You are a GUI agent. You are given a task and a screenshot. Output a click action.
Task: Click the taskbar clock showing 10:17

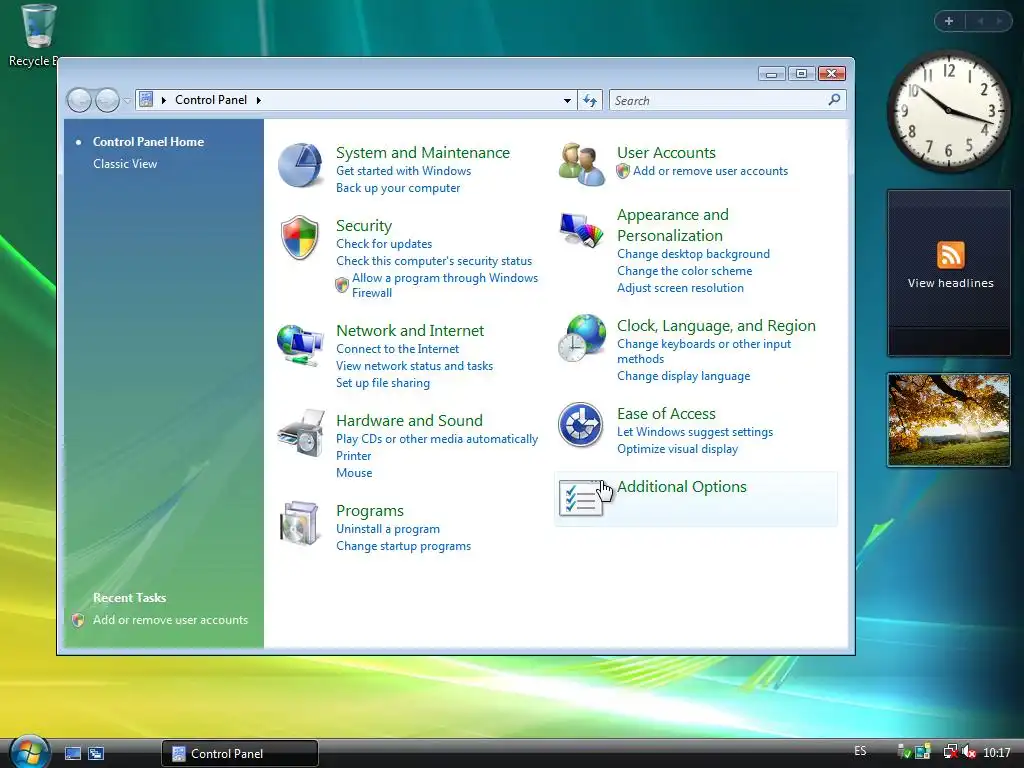997,753
